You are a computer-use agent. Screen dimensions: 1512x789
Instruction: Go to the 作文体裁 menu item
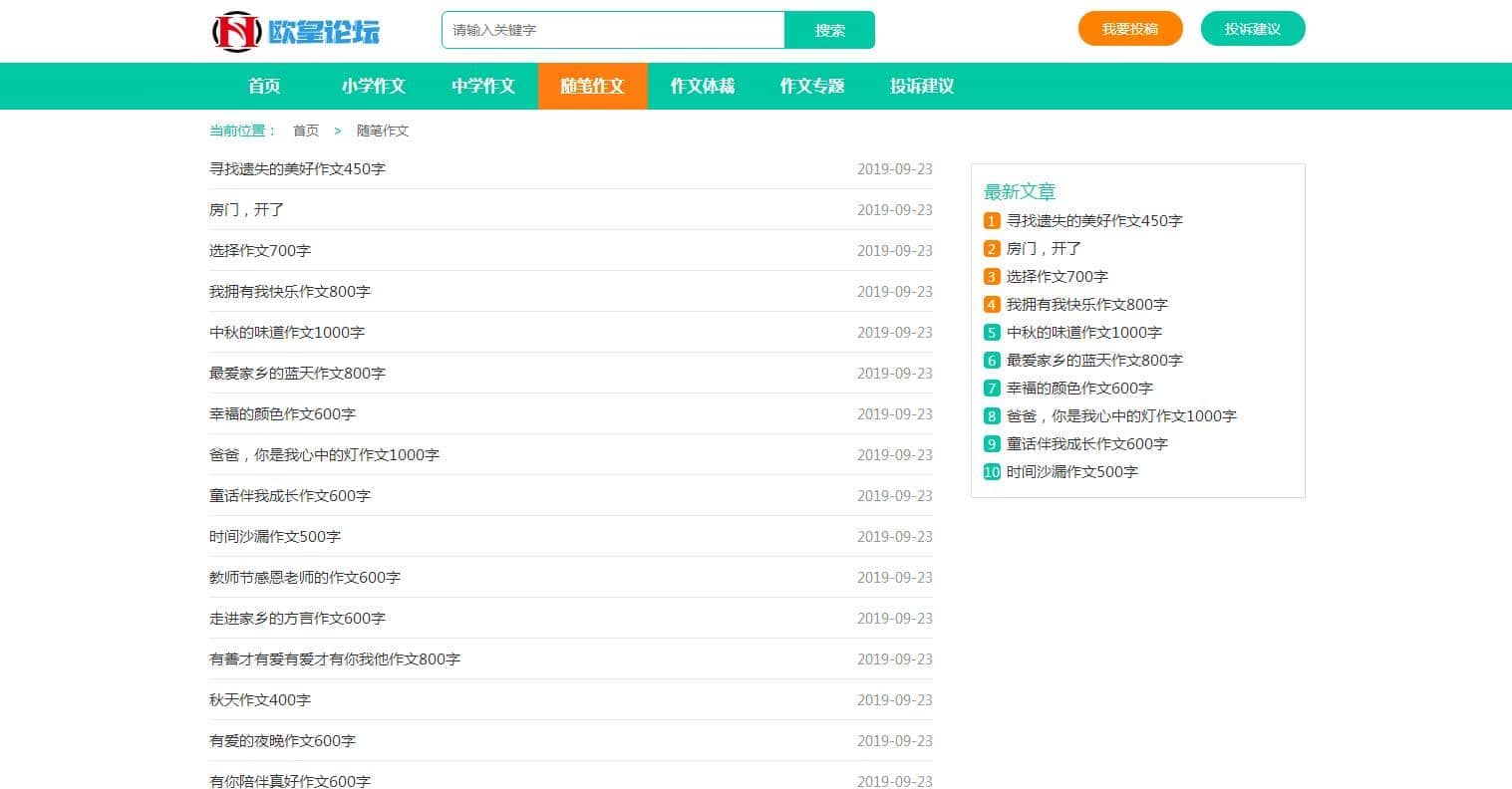point(703,86)
